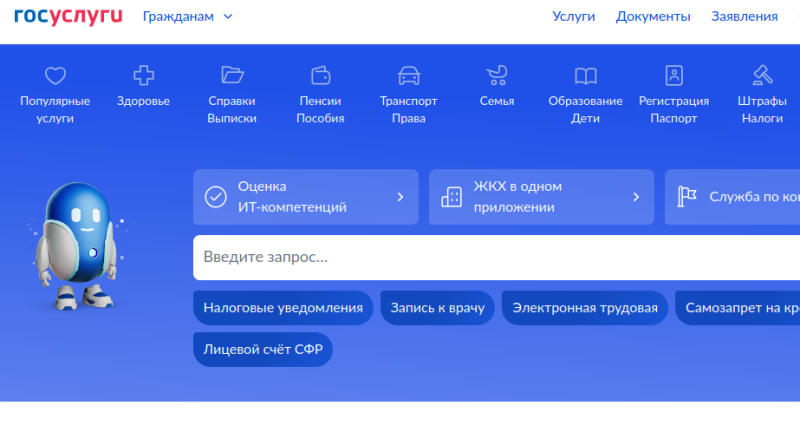Click the Штрафы Налоги gavel icon
Image resolution: width=800 pixels, height=445 pixels.
[763, 76]
